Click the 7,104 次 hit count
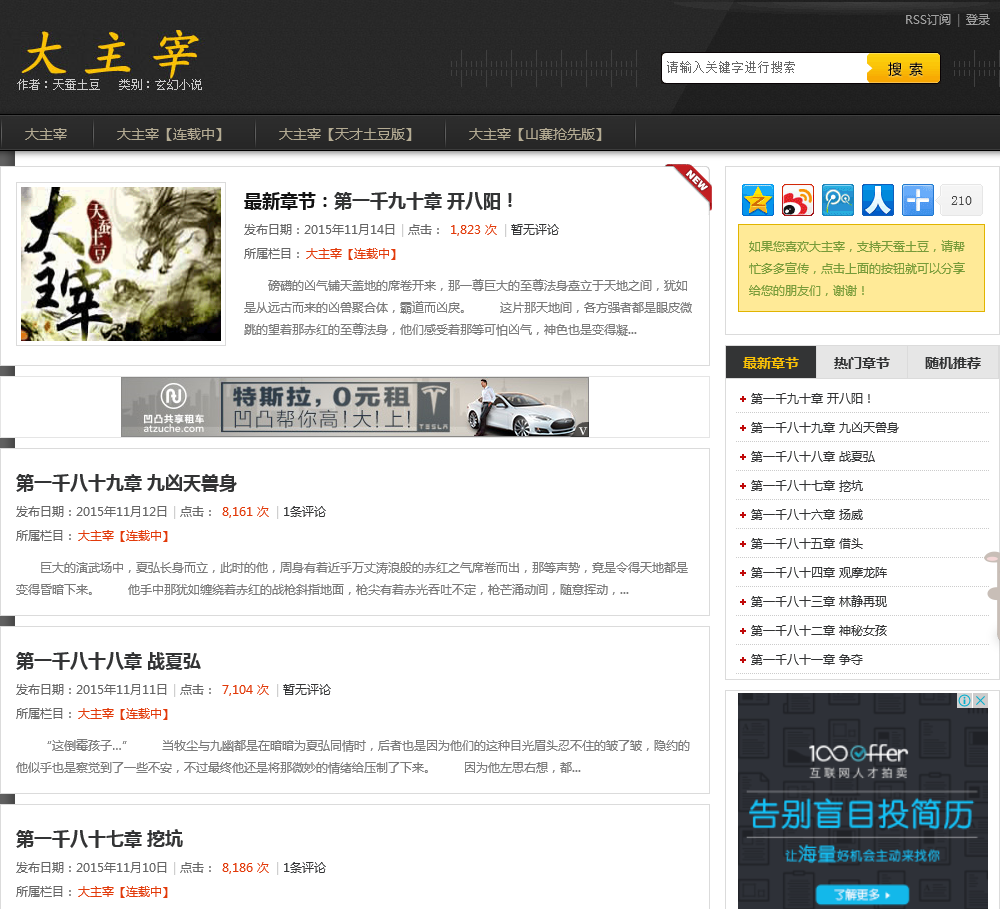The width and height of the screenshot is (1000, 909). pos(246,690)
